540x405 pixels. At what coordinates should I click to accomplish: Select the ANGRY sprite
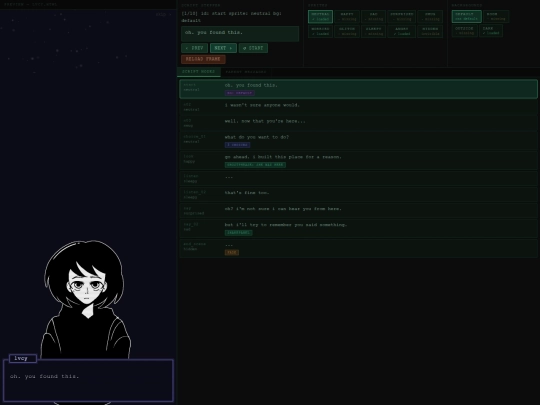pos(401,31)
